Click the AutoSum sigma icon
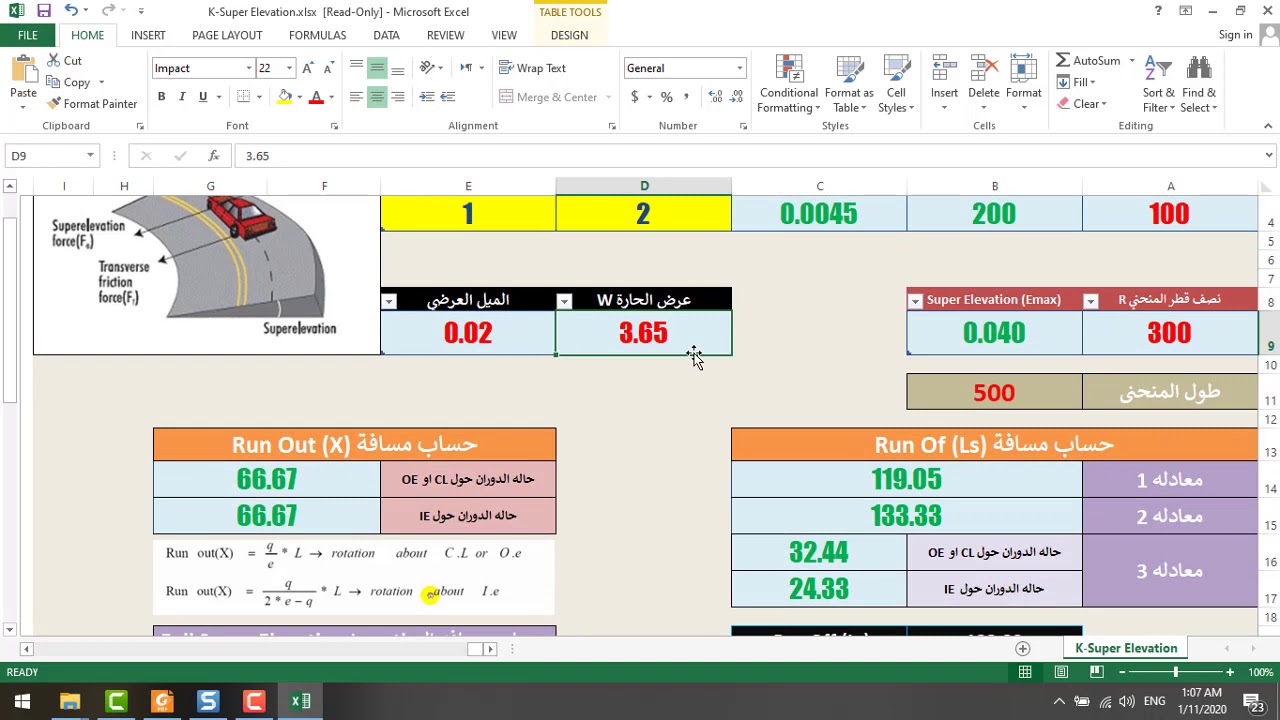1280x720 pixels. tap(1088, 61)
